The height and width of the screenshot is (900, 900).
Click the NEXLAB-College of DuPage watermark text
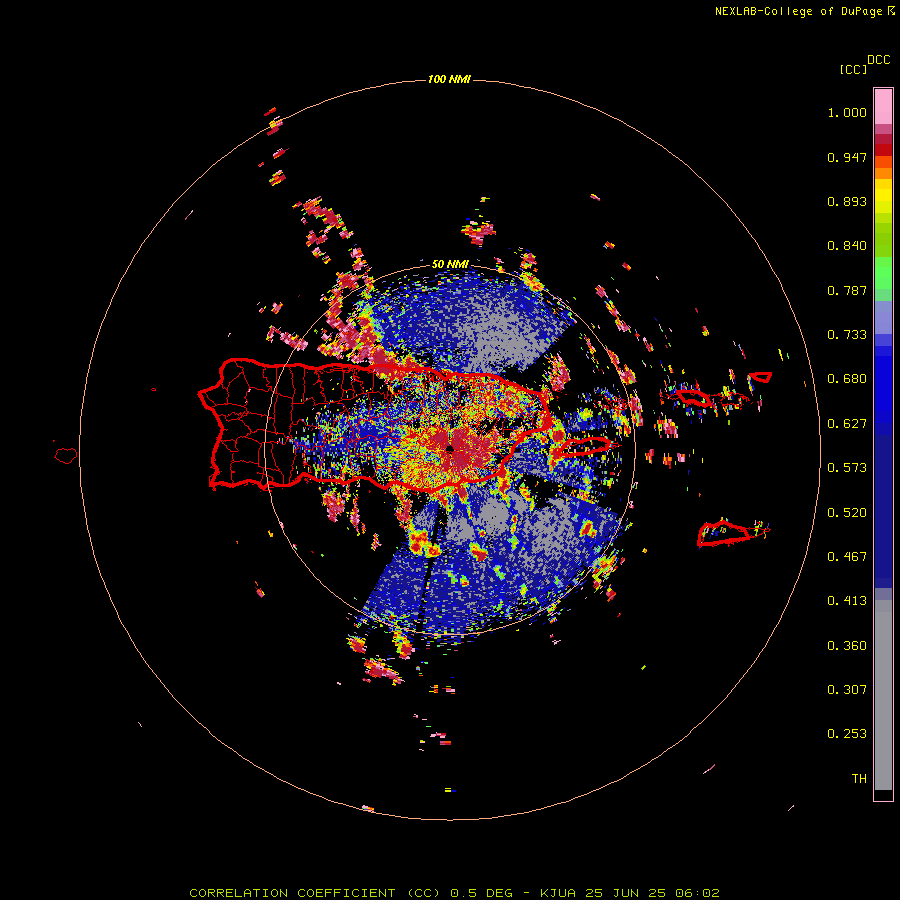(805, 11)
